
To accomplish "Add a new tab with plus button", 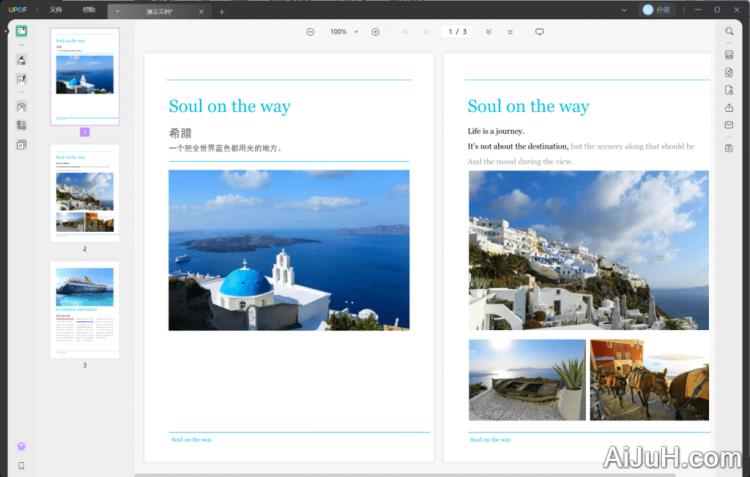I will (222, 12).
